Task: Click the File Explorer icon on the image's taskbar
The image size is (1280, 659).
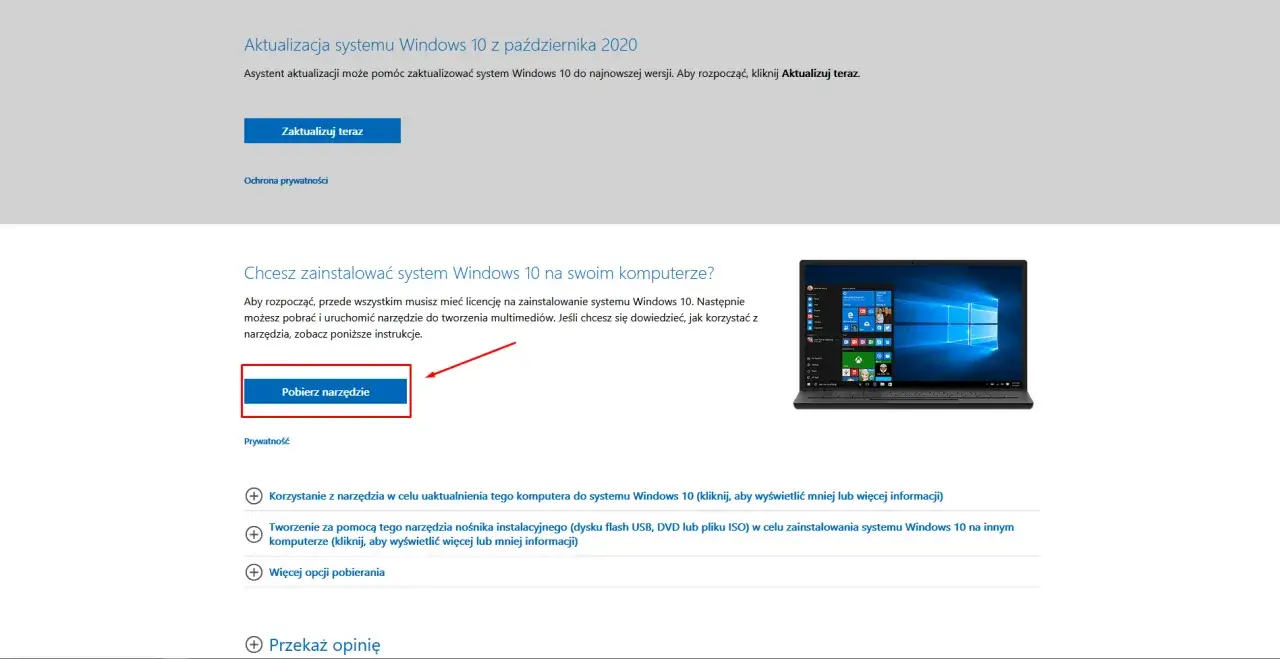Action: 882,384
